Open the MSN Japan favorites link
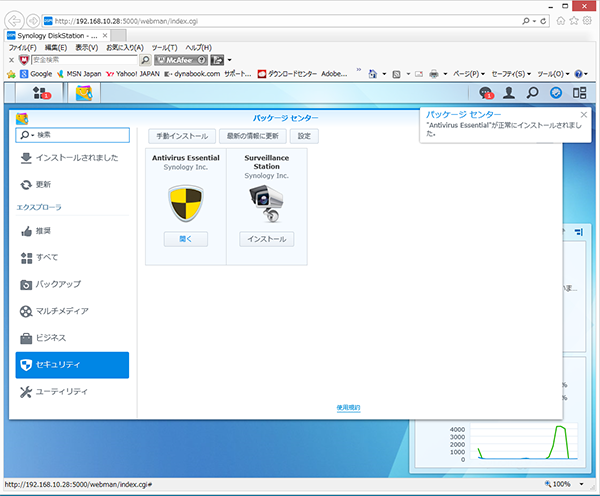The width and height of the screenshot is (600, 496). point(79,74)
